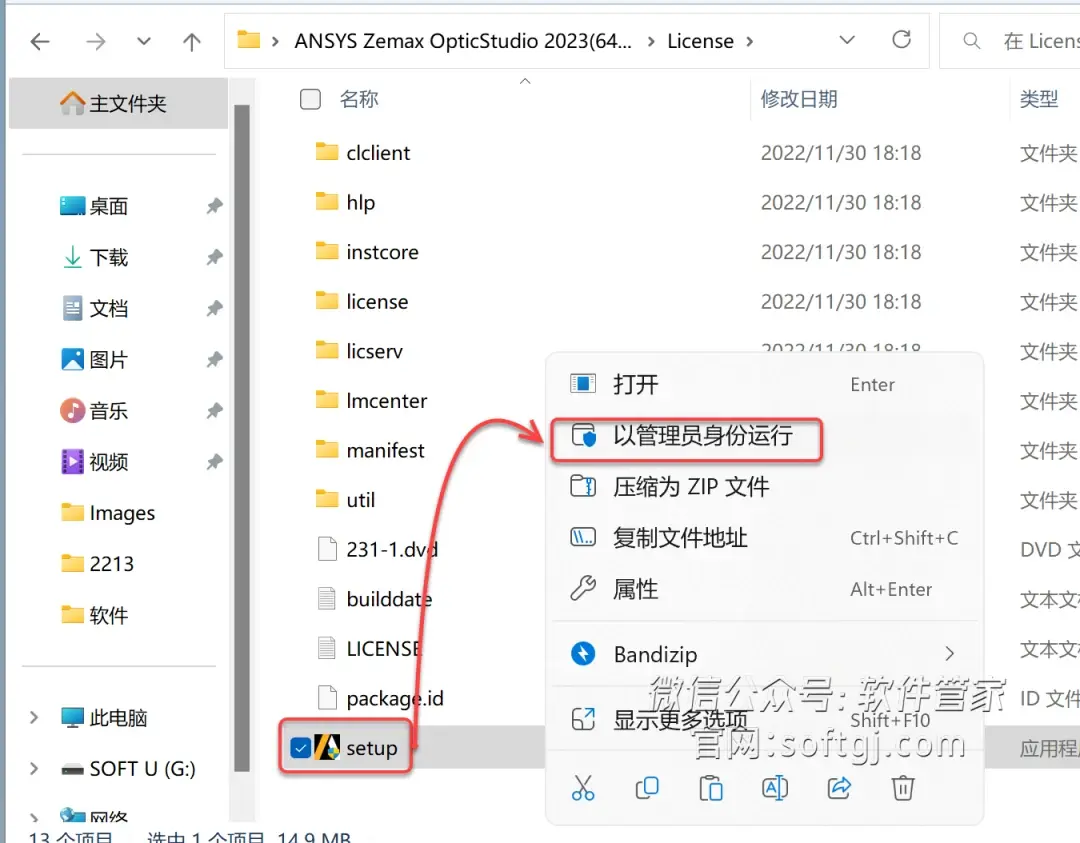The height and width of the screenshot is (843, 1080).
Task: Expand the chevron after License breadcrumb
Action: (750, 41)
